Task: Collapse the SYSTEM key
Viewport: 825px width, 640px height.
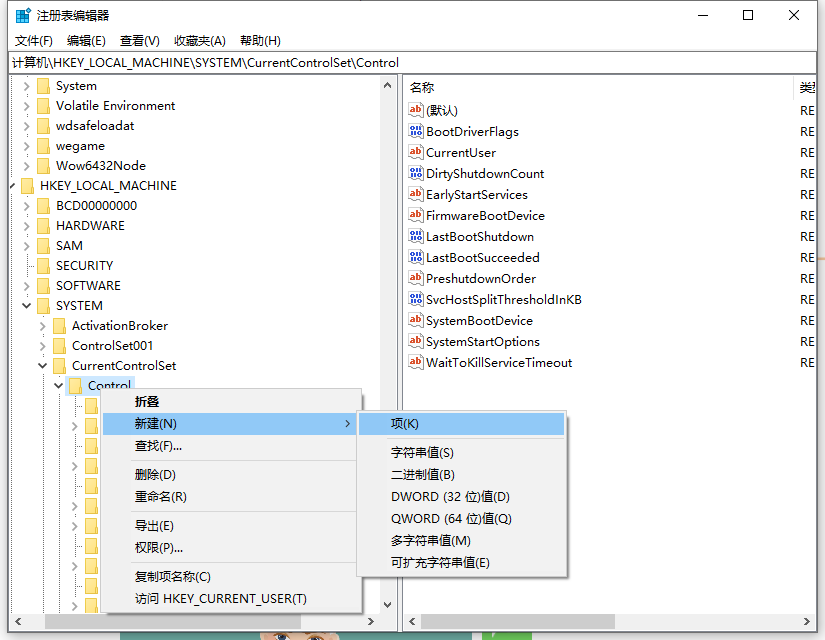Action: 26,306
